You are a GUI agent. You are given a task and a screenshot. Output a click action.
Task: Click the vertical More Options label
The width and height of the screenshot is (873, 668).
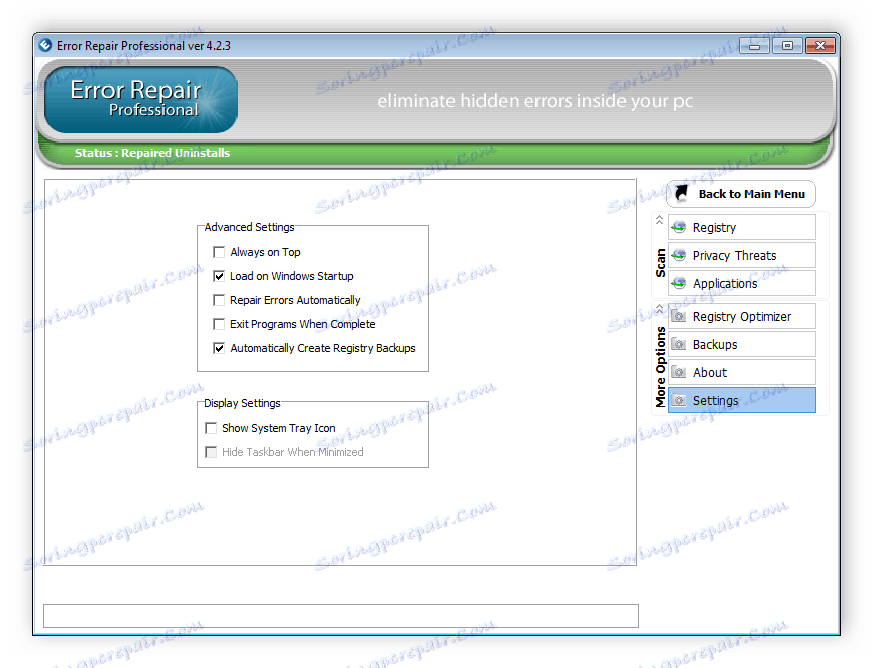pos(660,366)
